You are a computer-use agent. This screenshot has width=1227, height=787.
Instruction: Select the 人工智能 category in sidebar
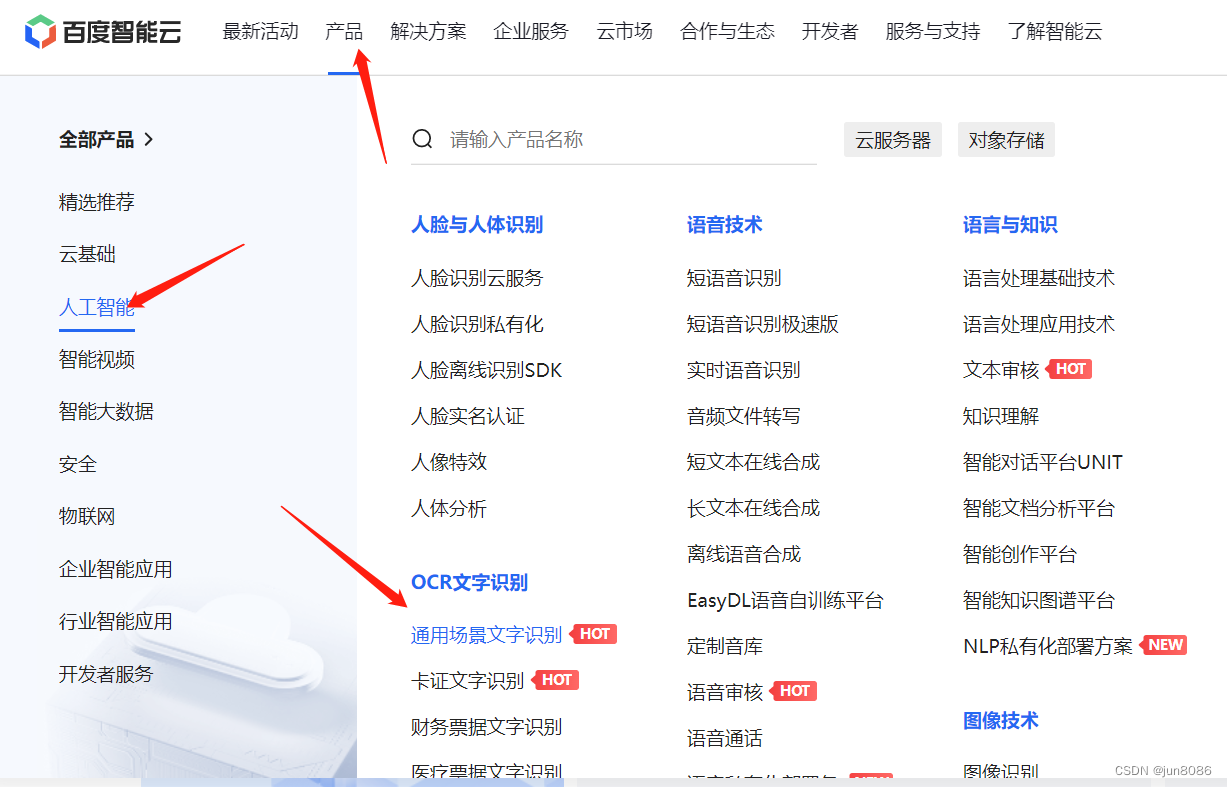[x=96, y=307]
